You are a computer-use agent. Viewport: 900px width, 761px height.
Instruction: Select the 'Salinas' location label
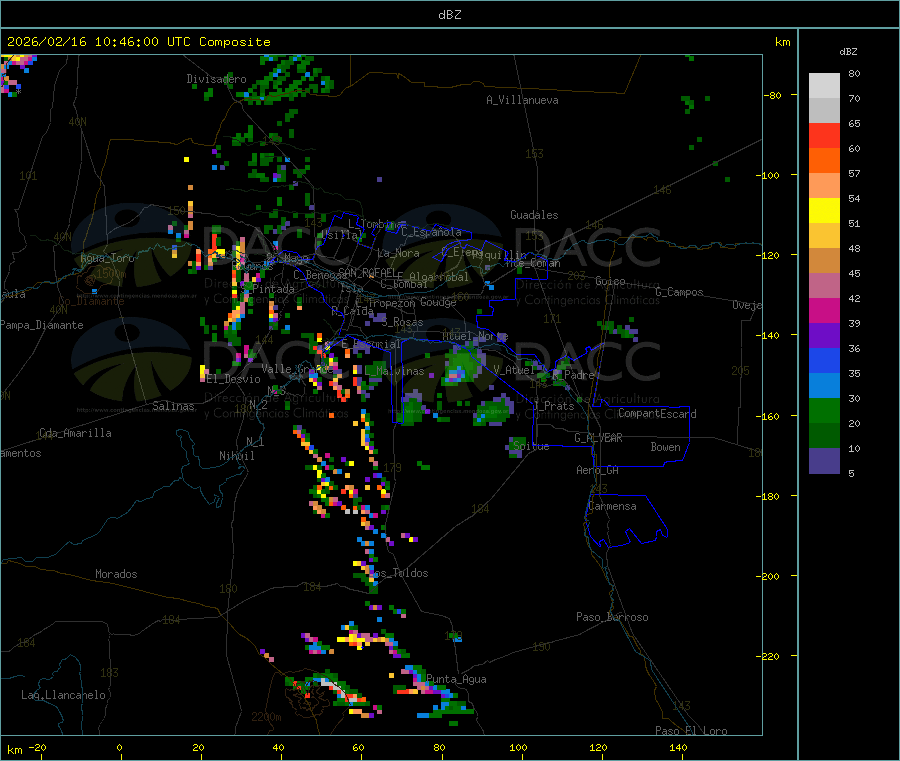click(x=173, y=406)
